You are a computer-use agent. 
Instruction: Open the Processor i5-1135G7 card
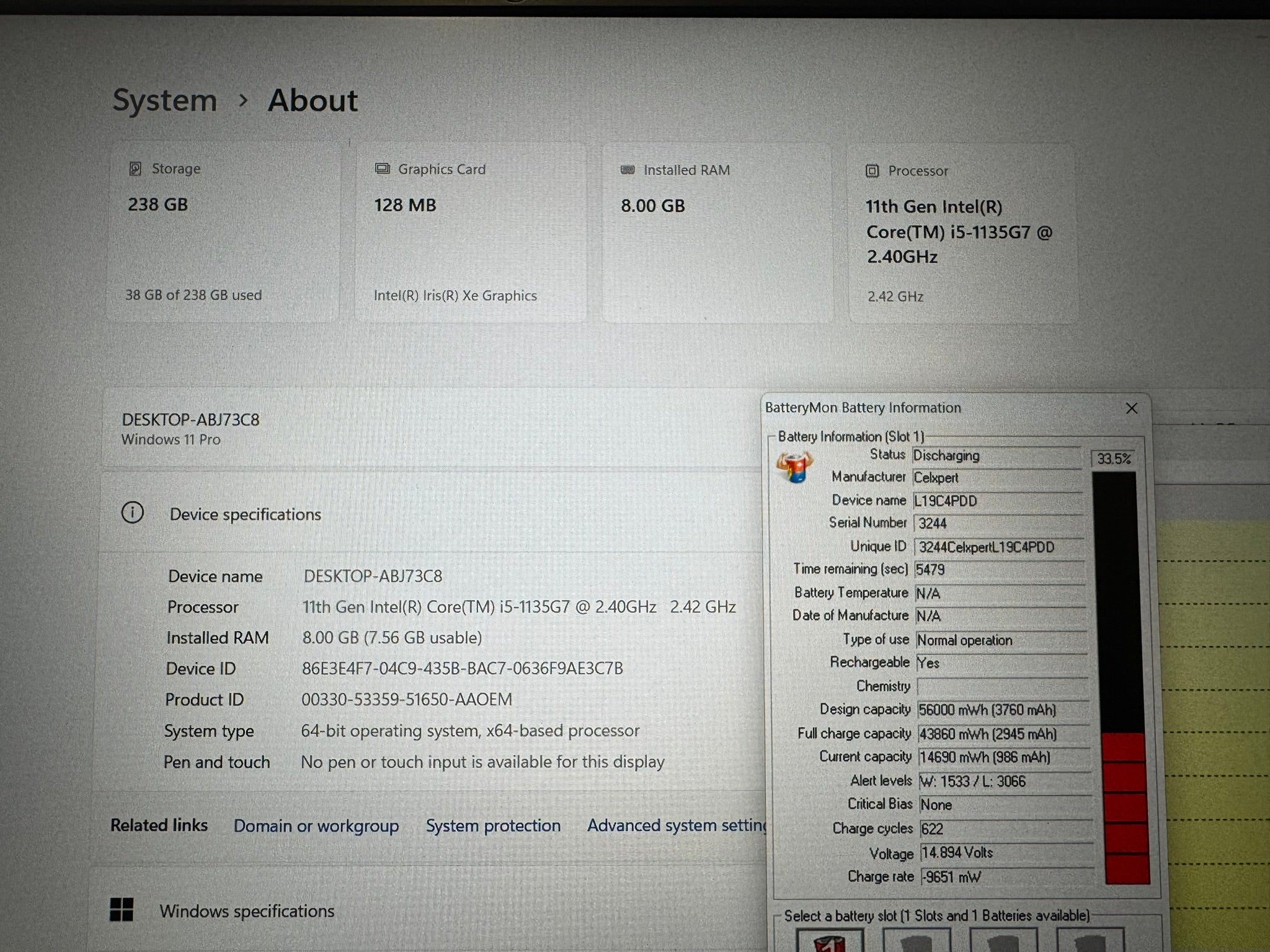[962, 234]
